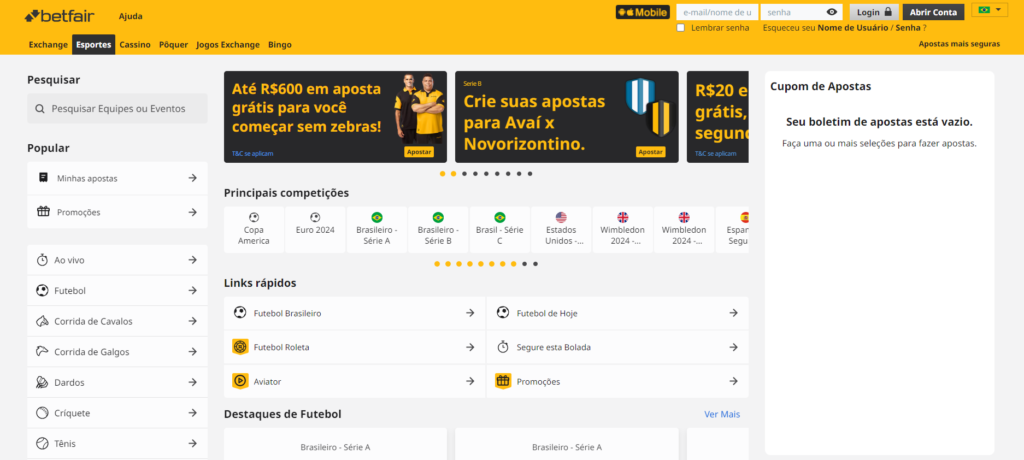This screenshot has width=1024, height=460.
Task: Click the Corrida de Cavalos horse icon
Action: 42,321
